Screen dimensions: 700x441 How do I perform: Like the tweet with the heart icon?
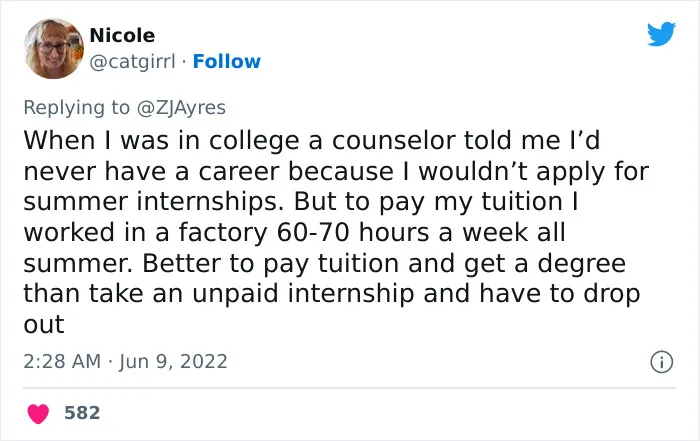38,413
